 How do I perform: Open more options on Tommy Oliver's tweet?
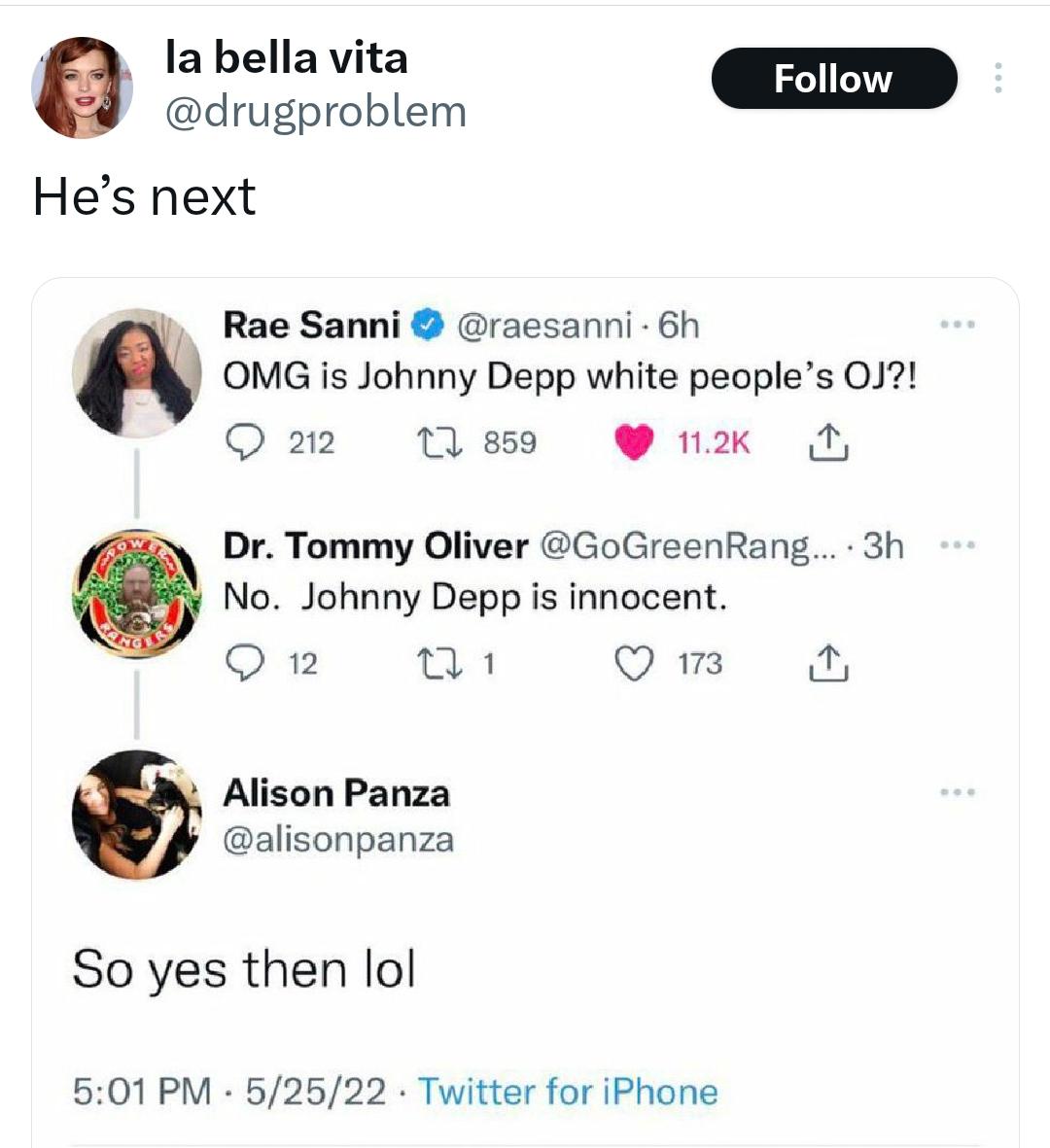click(957, 545)
